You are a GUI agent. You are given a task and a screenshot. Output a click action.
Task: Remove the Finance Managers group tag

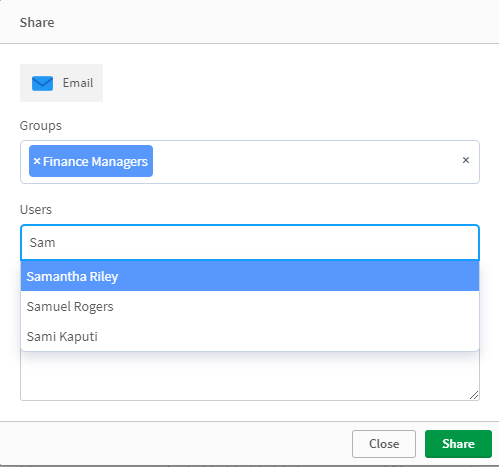point(37,161)
